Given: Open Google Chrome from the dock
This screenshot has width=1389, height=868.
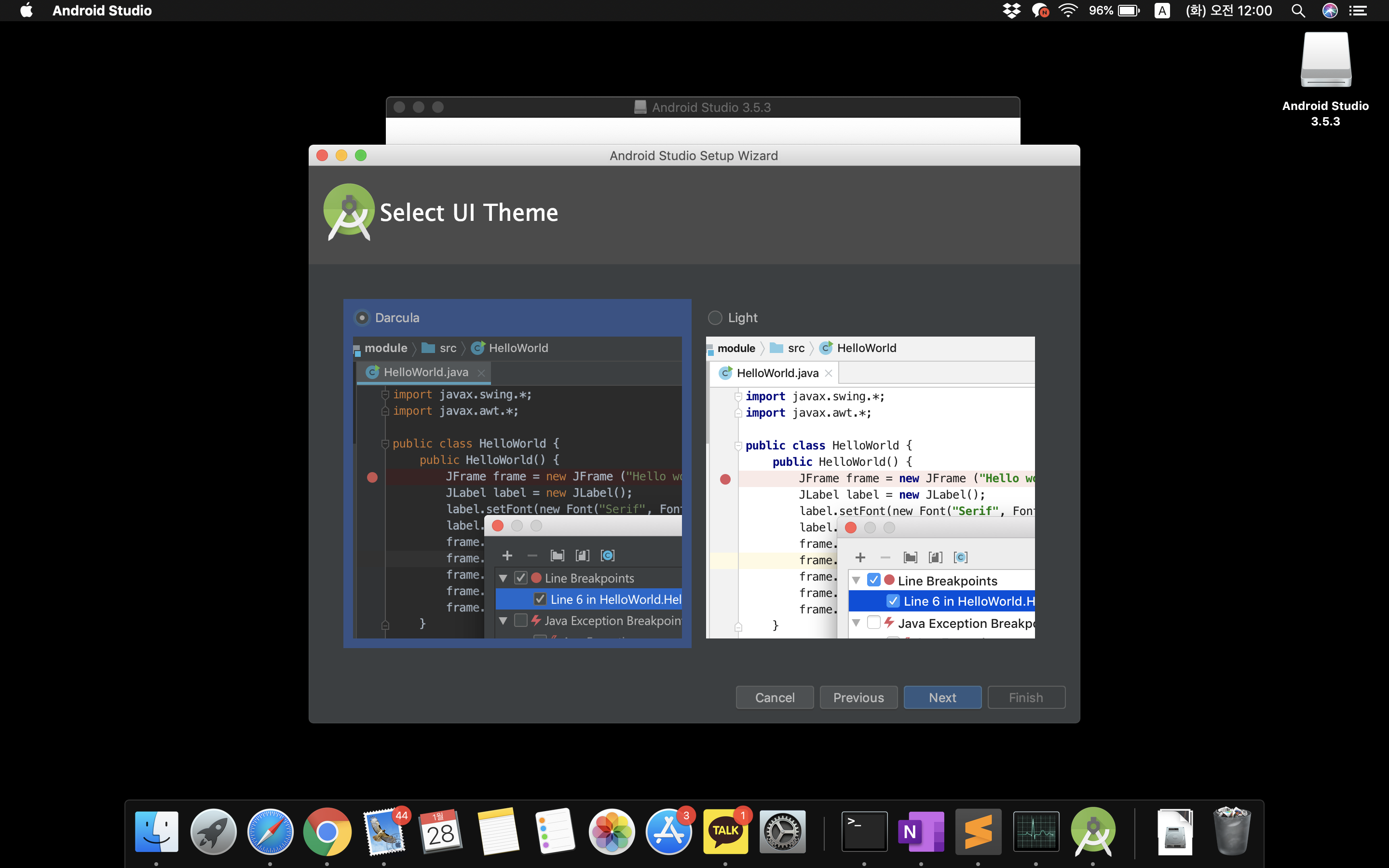Looking at the screenshot, I should click(327, 831).
